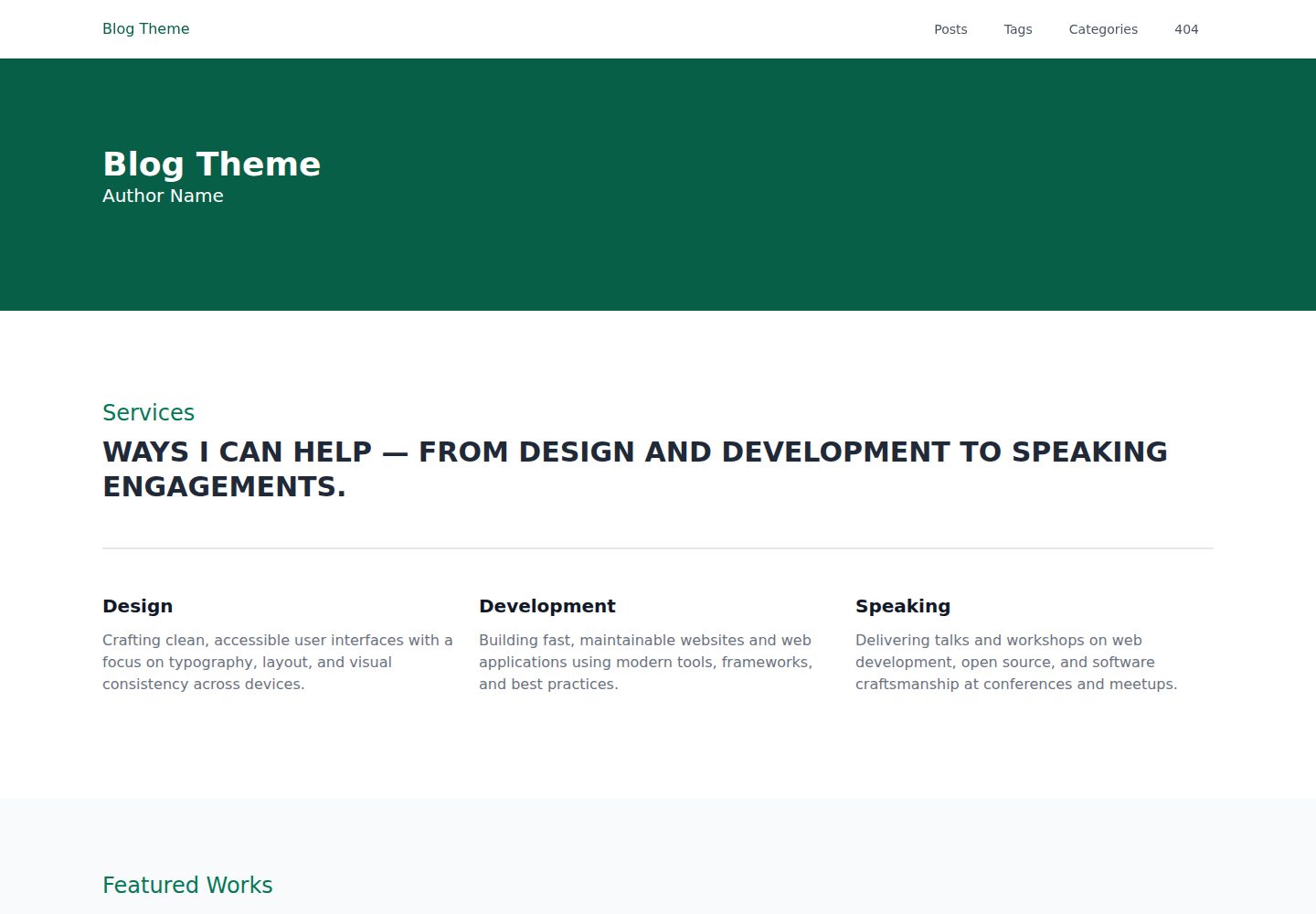This screenshot has width=1316, height=914.
Task: Go to the Posts page
Action: [x=950, y=29]
